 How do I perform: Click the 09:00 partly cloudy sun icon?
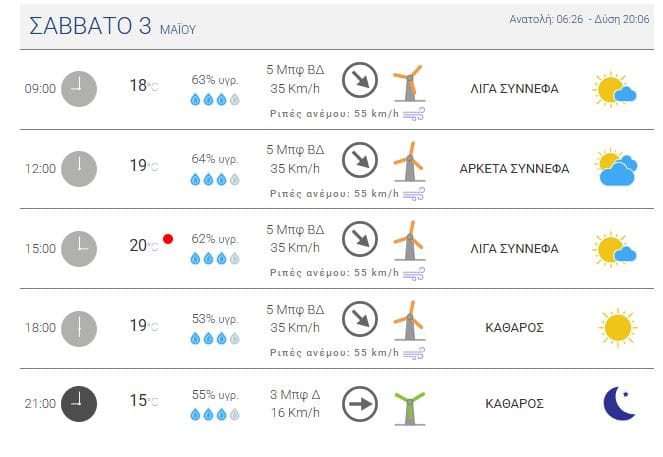(614, 90)
